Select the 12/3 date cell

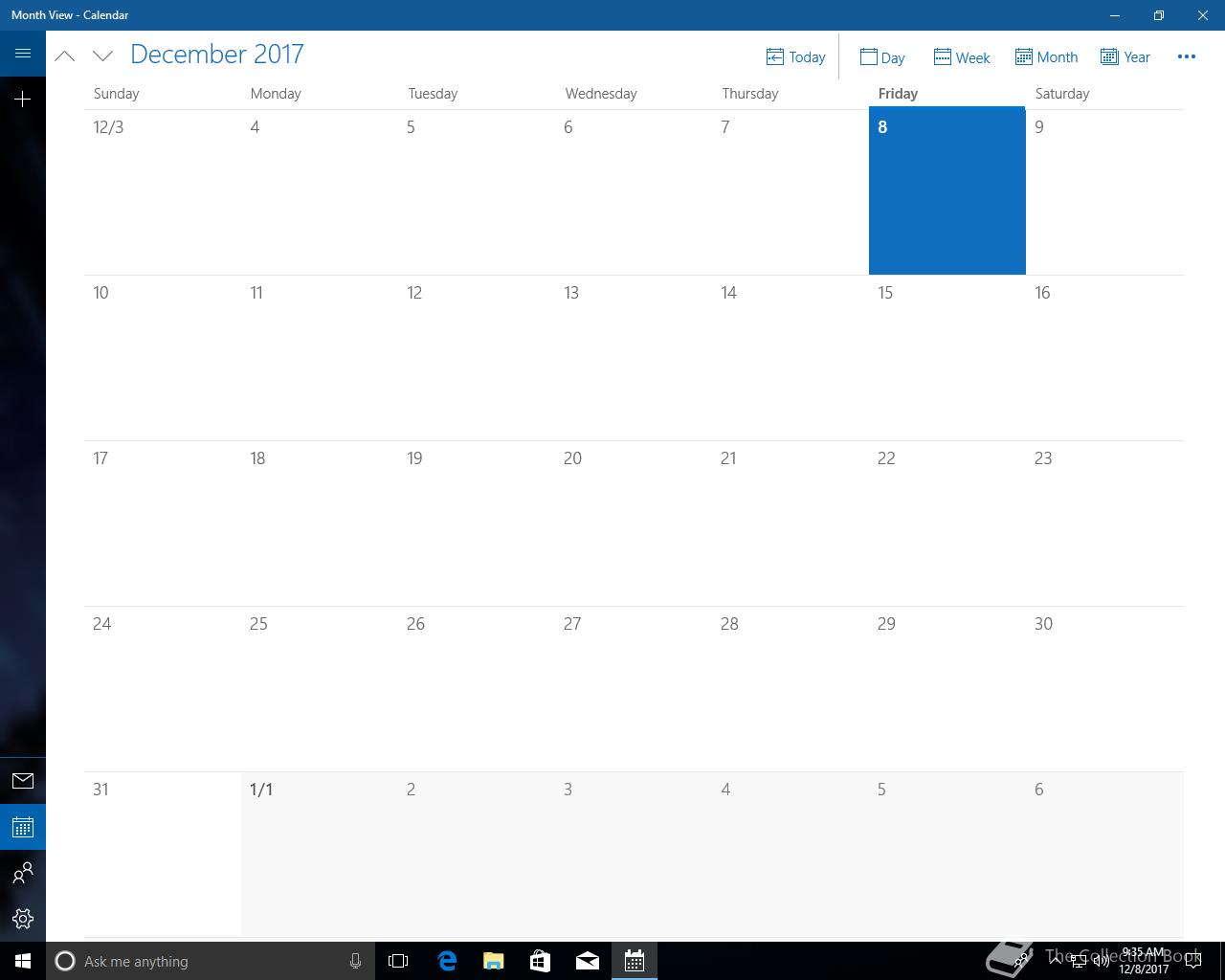163,191
